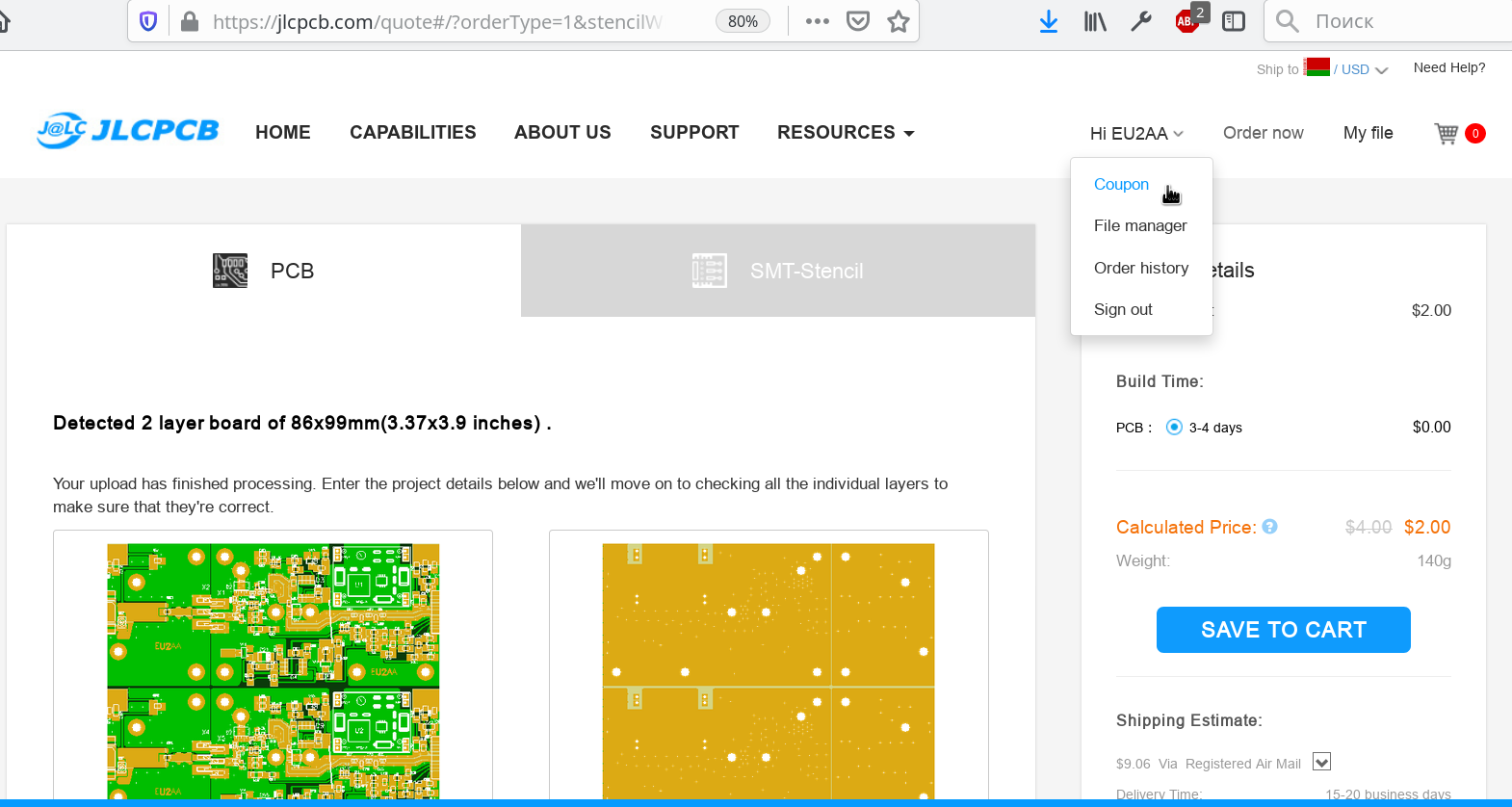Select Sign out in the account menu
The height and width of the screenshot is (807, 1512).
click(x=1123, y=309)
